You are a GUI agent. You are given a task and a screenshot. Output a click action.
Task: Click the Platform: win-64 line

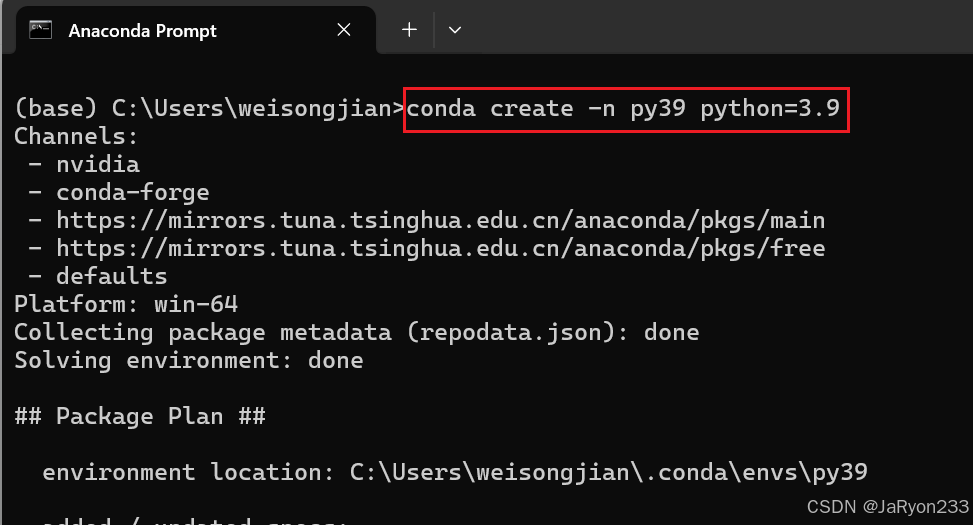(x=126, y=304)
